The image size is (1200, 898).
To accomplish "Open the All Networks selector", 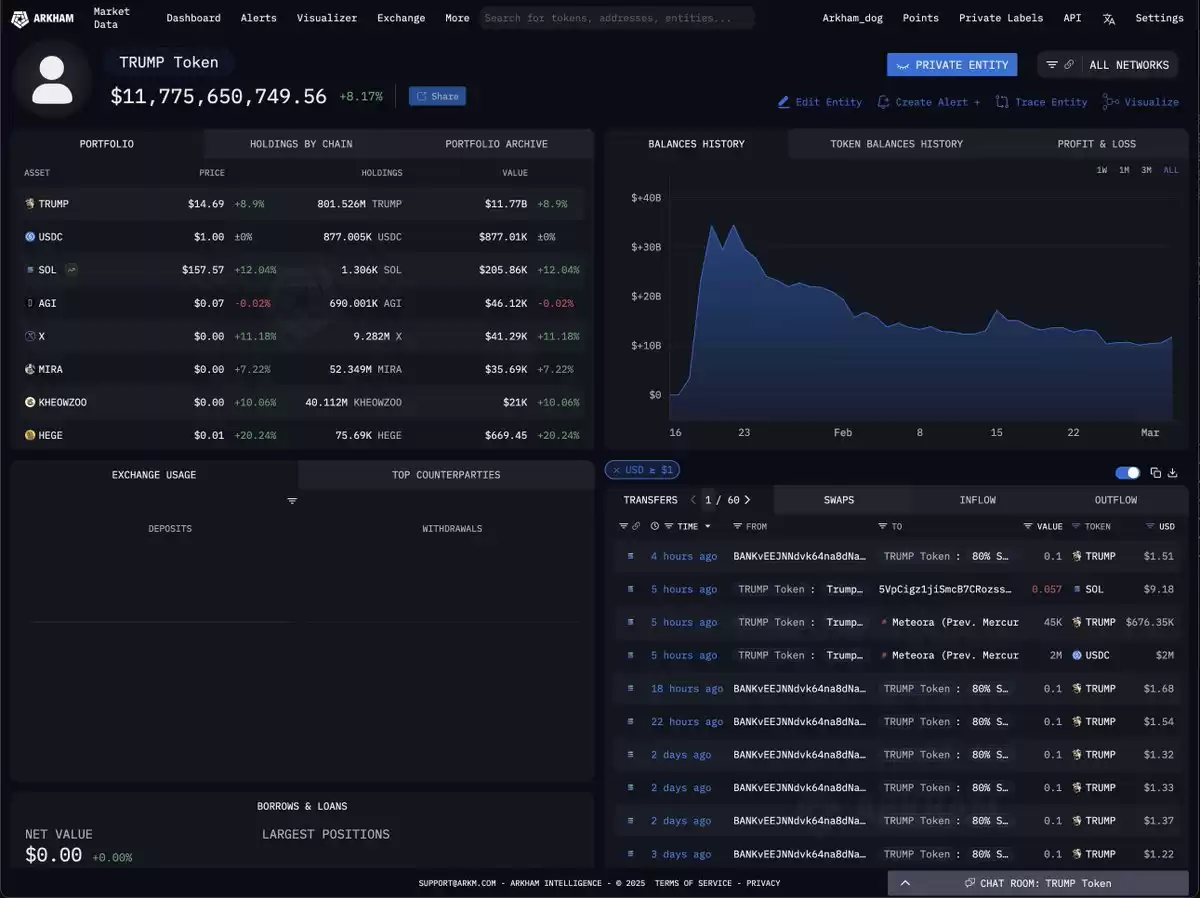I will point(1129,65).
